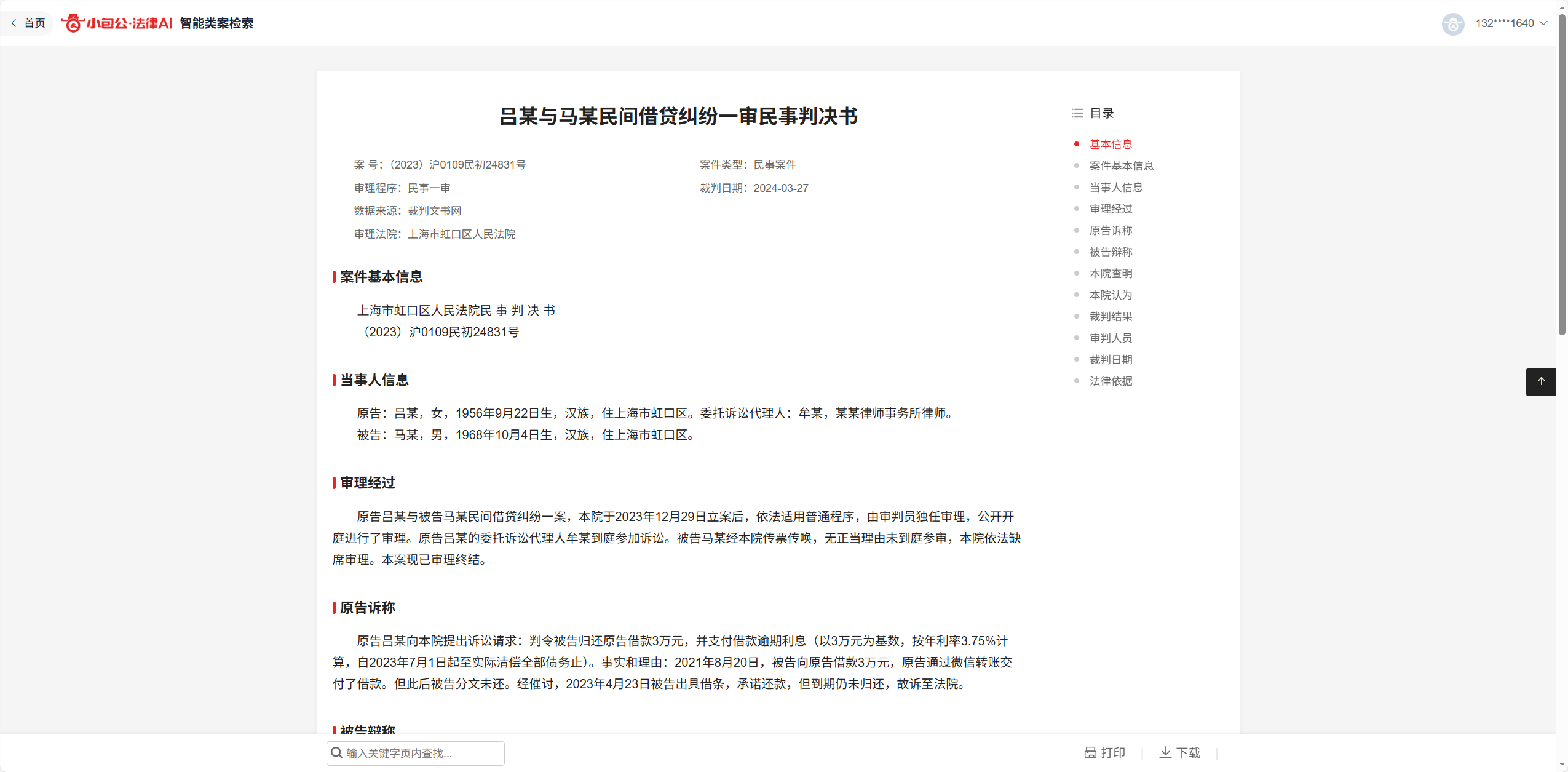1568x772 pixels.
Task: Jump to 裁判结果 in the directory
Action: pyautogui.click(x=1111, y=316)
